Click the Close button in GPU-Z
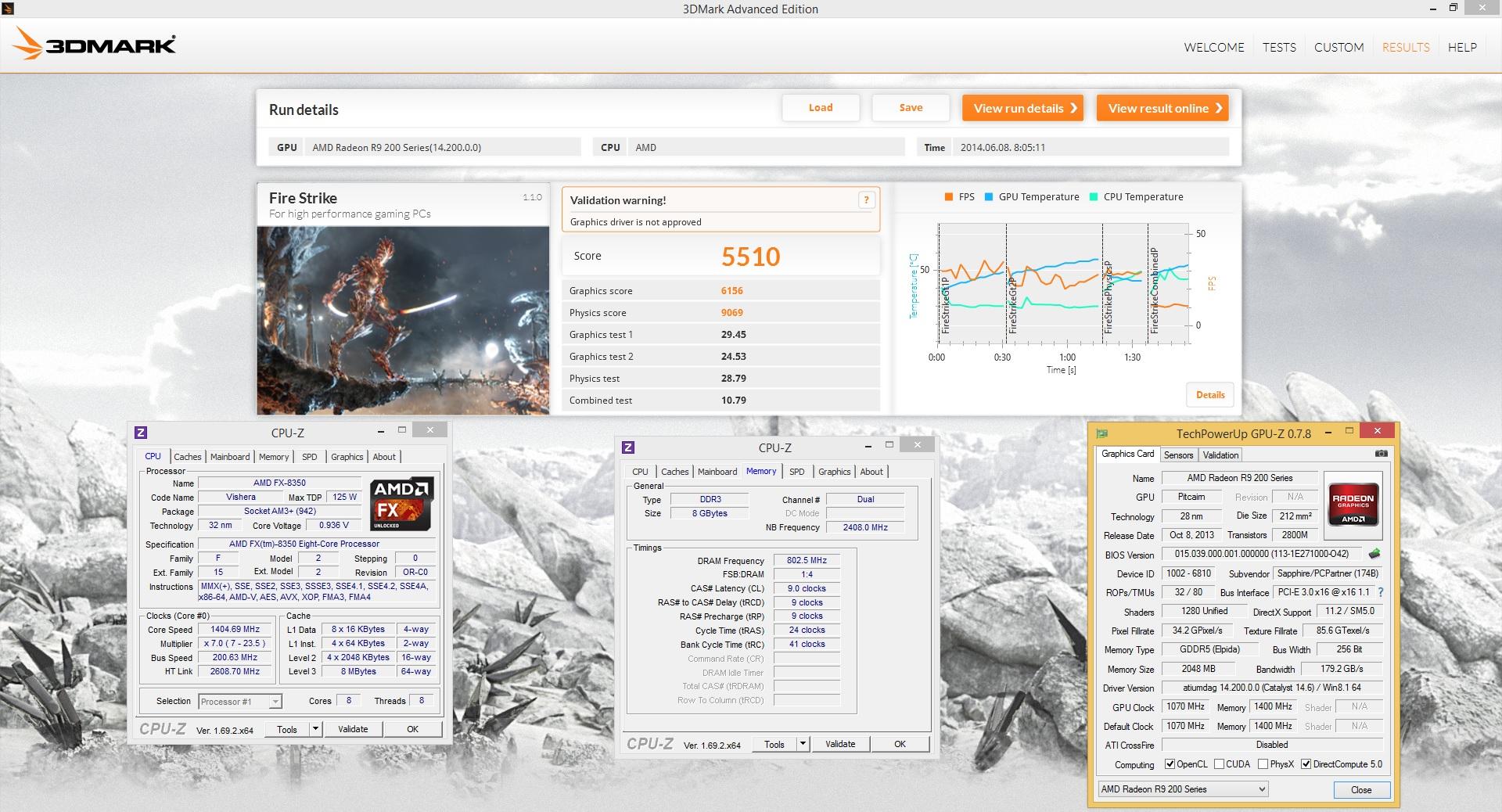Image resolution: width=1502 pixels, height=812 pixels. [1361, 790]
